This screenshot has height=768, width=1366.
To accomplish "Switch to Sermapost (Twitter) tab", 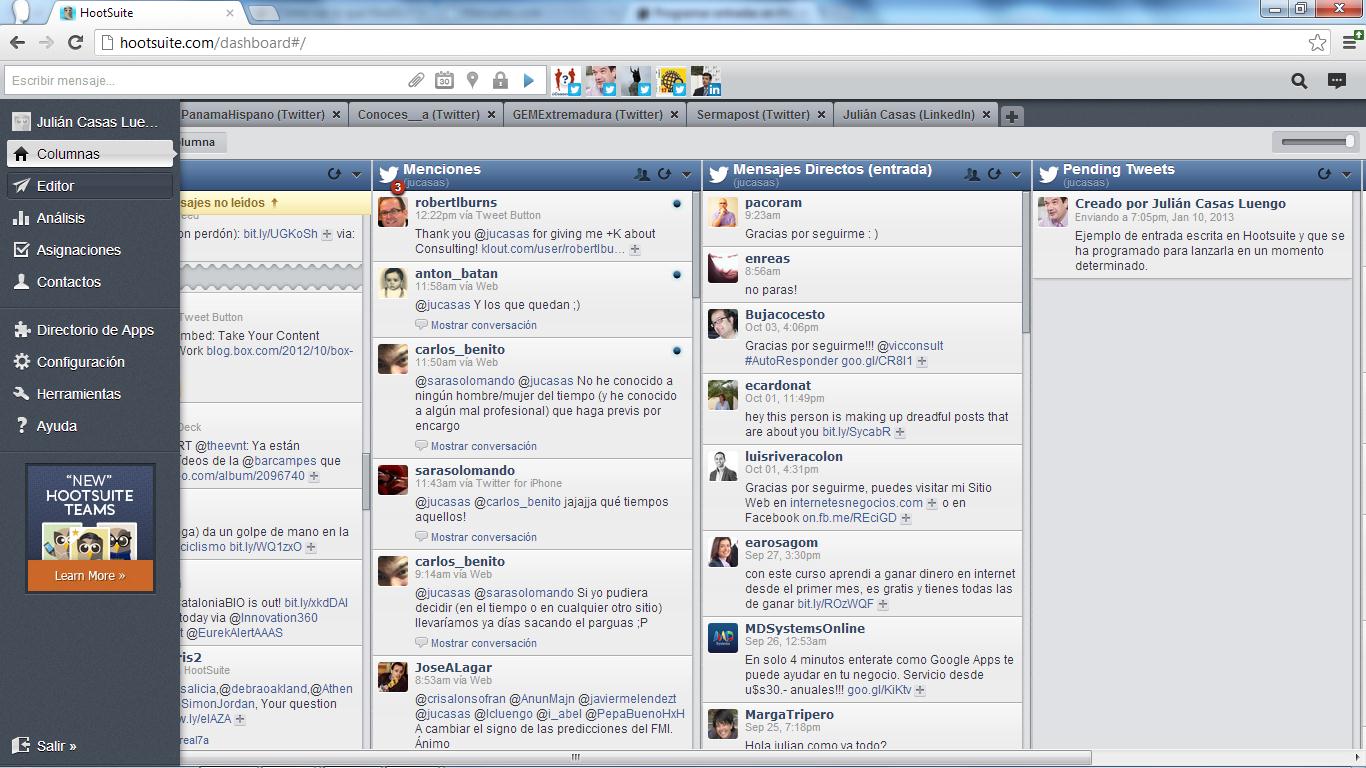I will click(753, 115).
